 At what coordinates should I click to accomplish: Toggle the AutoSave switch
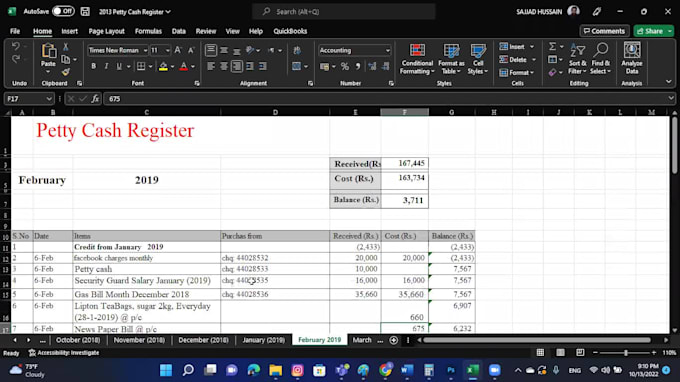click(x=63, y=11)
